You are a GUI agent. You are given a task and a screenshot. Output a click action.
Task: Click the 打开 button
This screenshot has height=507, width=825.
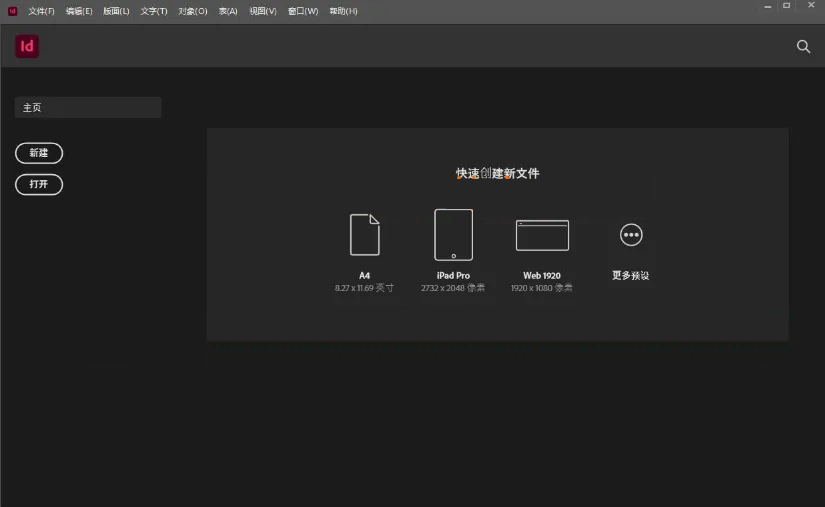pos(39,184)
